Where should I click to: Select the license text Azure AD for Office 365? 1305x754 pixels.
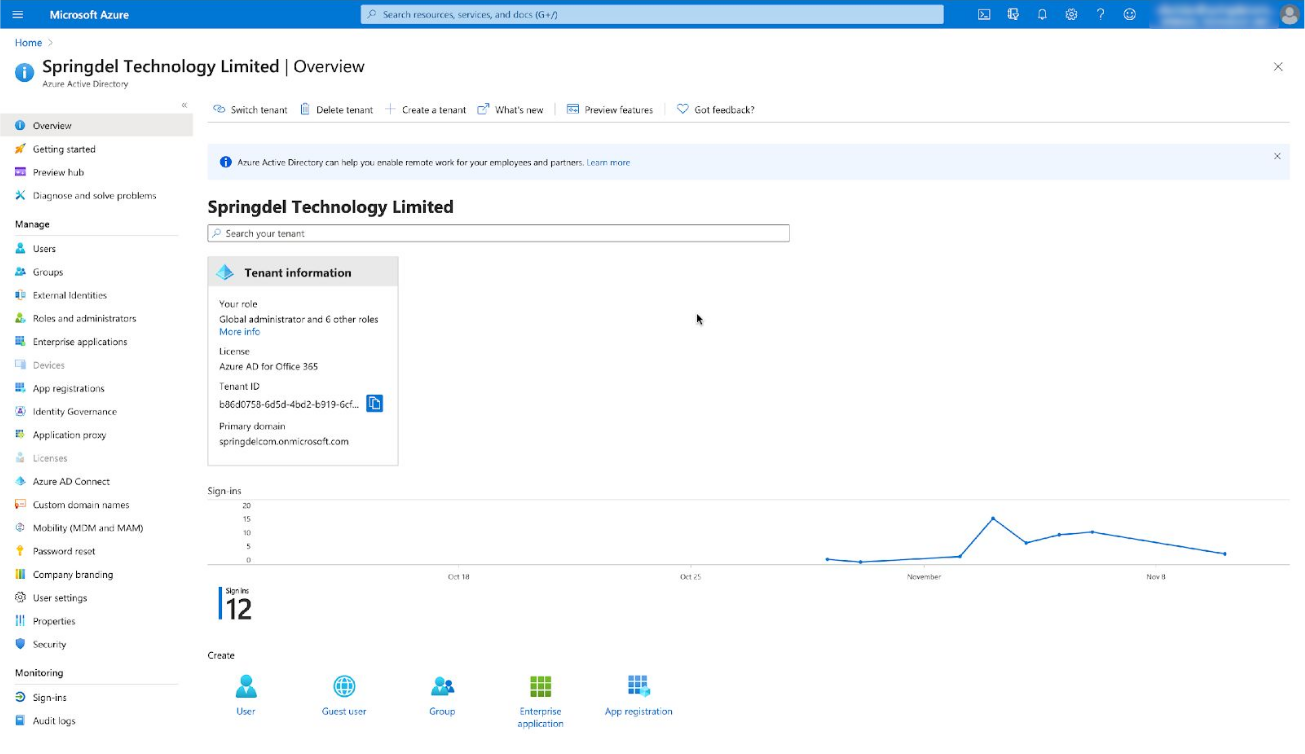269,366
